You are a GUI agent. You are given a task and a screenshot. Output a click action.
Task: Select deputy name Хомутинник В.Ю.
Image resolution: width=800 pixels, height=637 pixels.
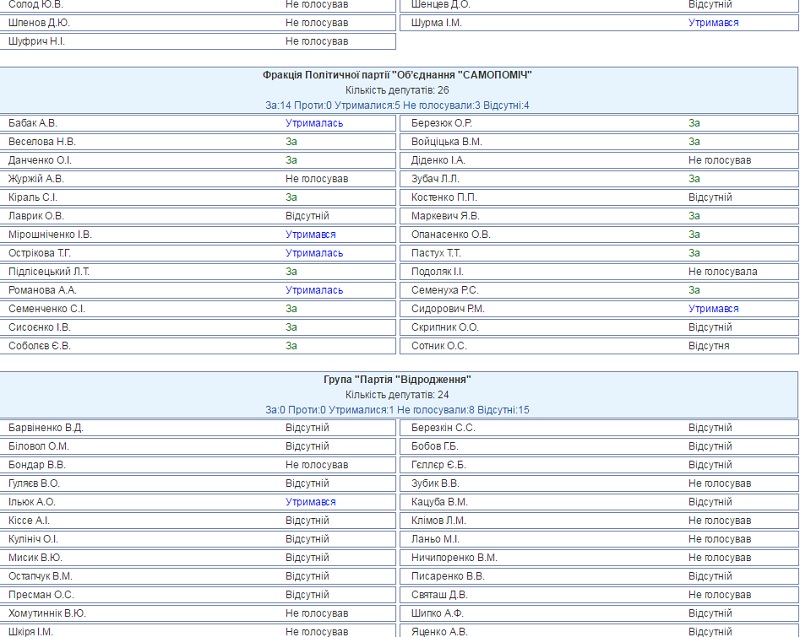47,613
